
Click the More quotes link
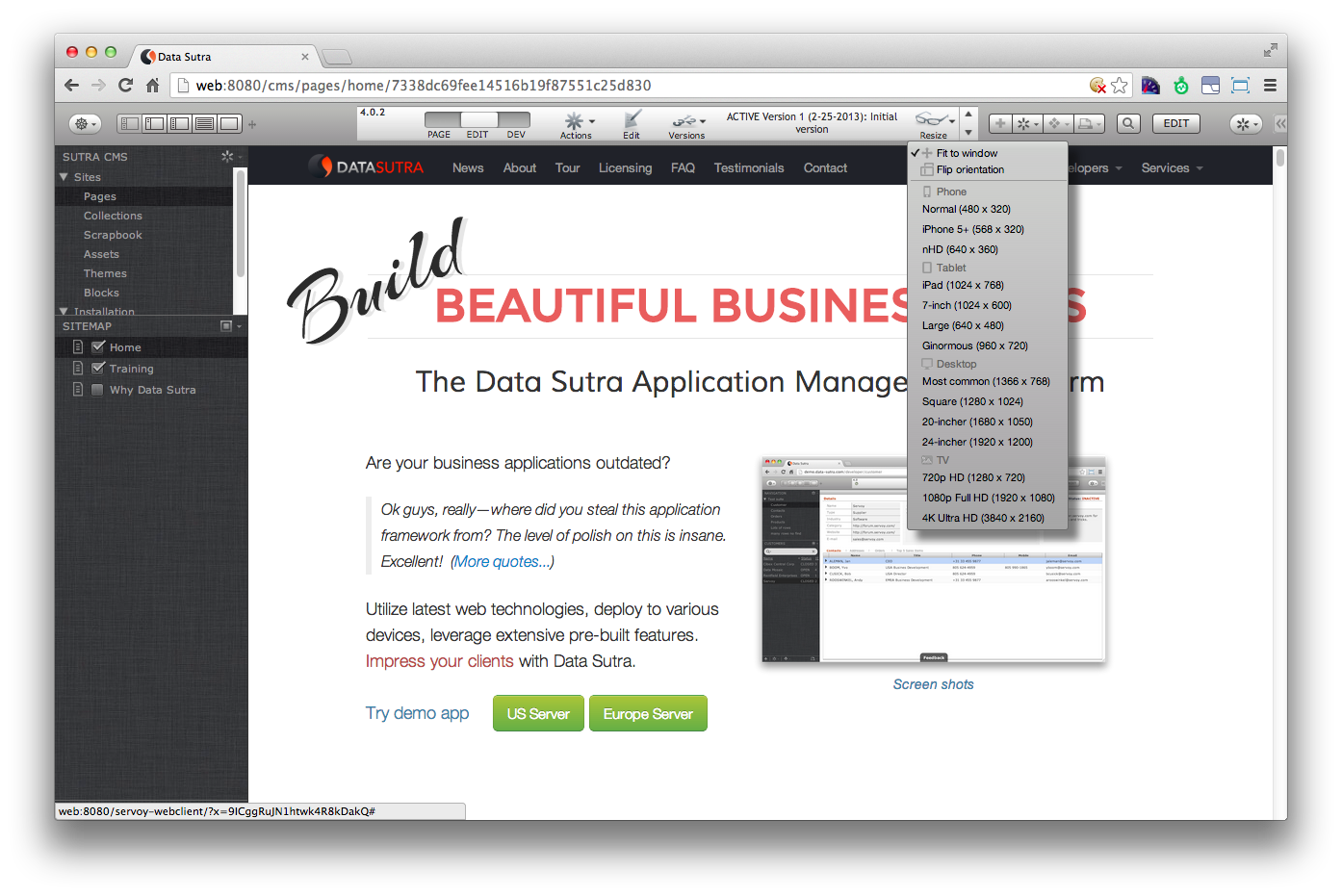pos(501,561)
